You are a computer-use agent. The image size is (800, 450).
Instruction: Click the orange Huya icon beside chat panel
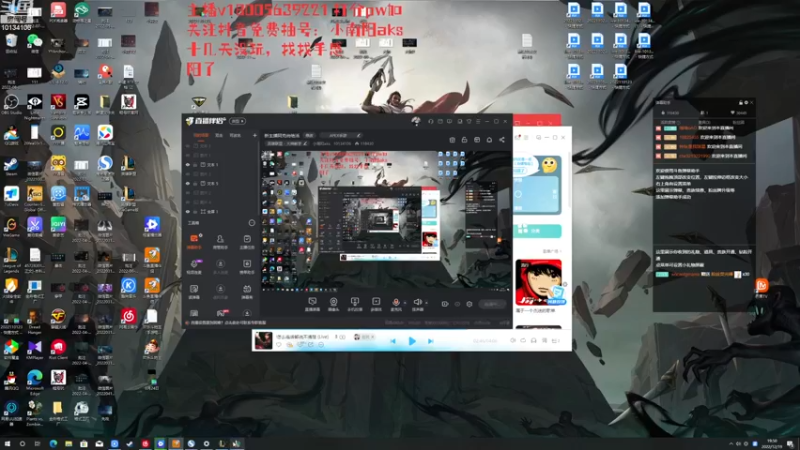(762, 285)
